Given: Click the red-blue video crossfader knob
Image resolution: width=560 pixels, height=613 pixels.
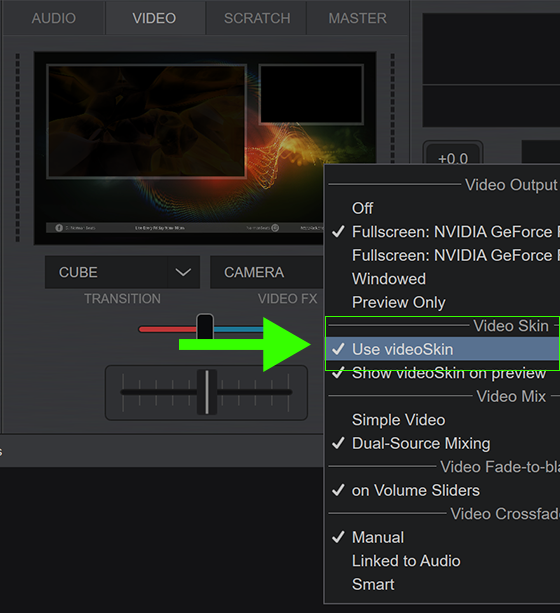Looking at the screenshot, I should click(205, 326).
